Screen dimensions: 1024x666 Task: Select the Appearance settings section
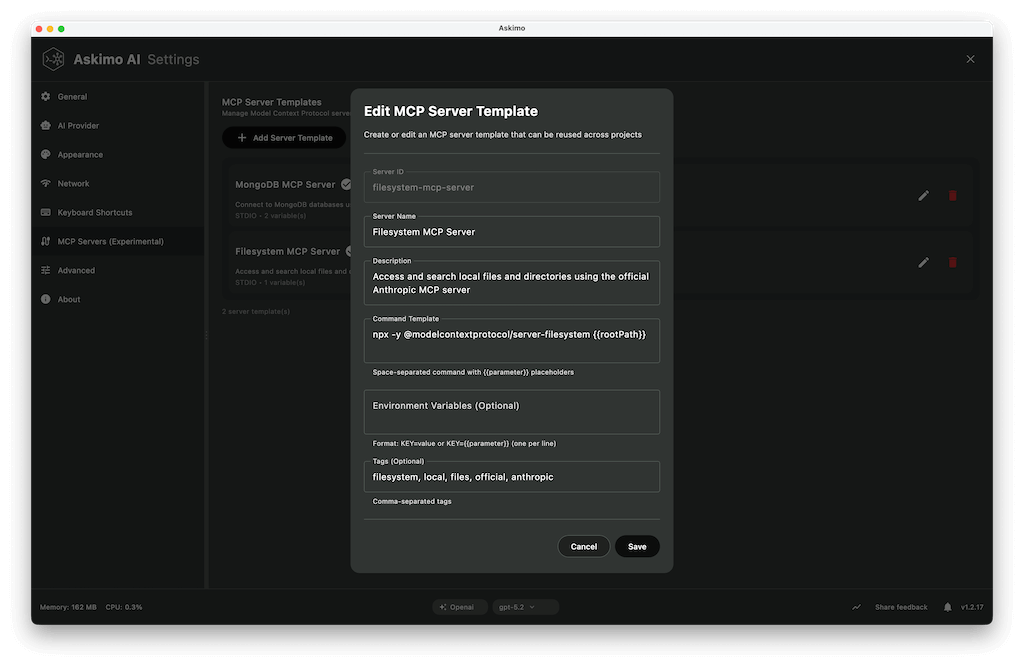click(x=79, y=154)
